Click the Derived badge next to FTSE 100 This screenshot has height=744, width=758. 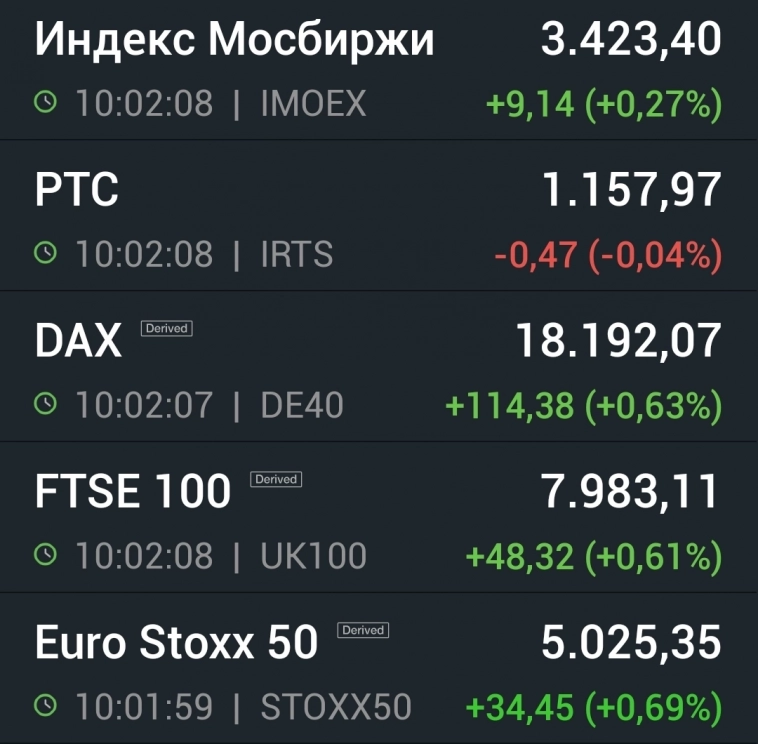pyautogui.click(x=276, y=479)
